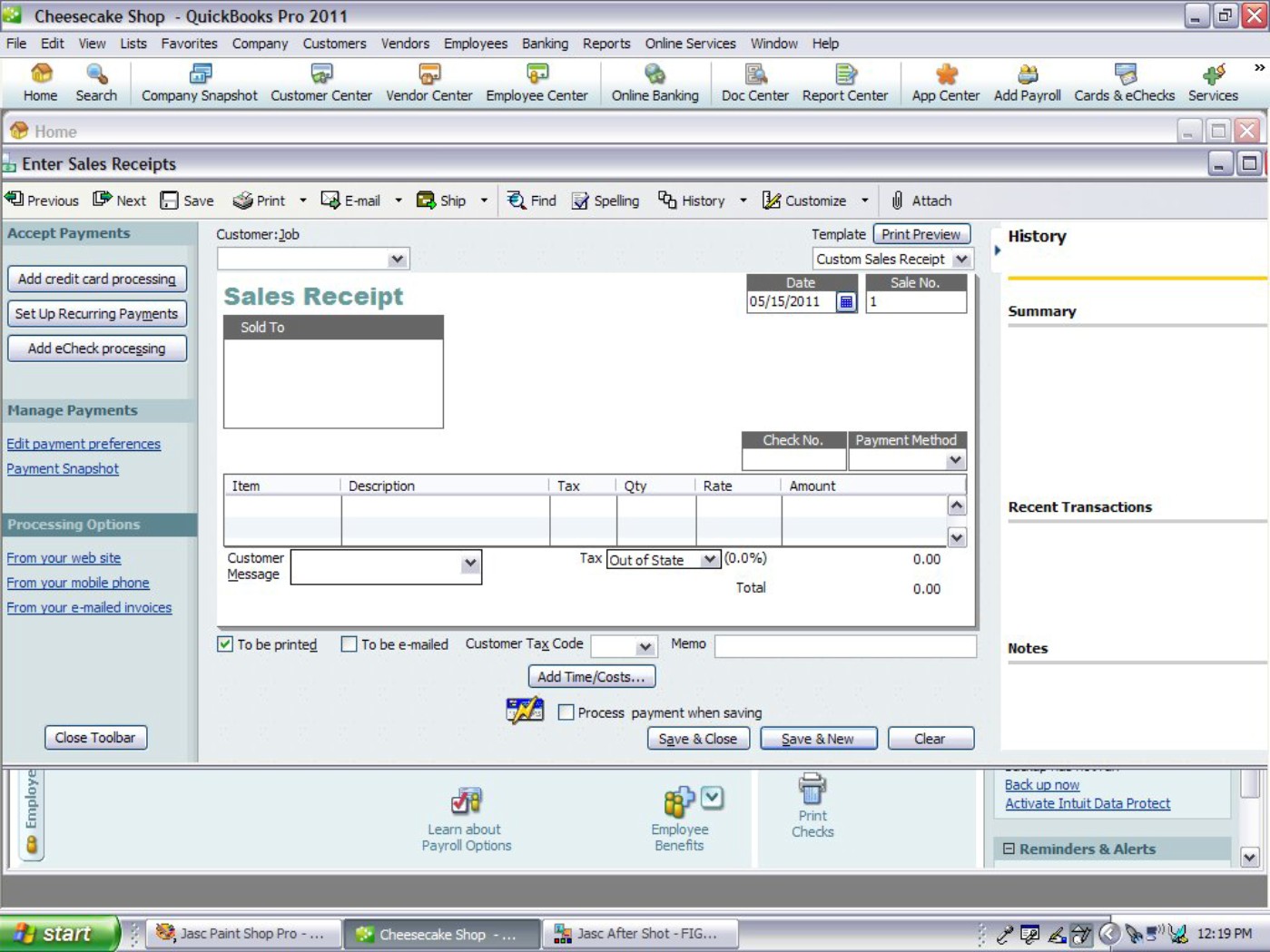The height and width of the screenshot is (952, 1270).
Task: Enable Process payment when saving
Action: click(566, 712)
